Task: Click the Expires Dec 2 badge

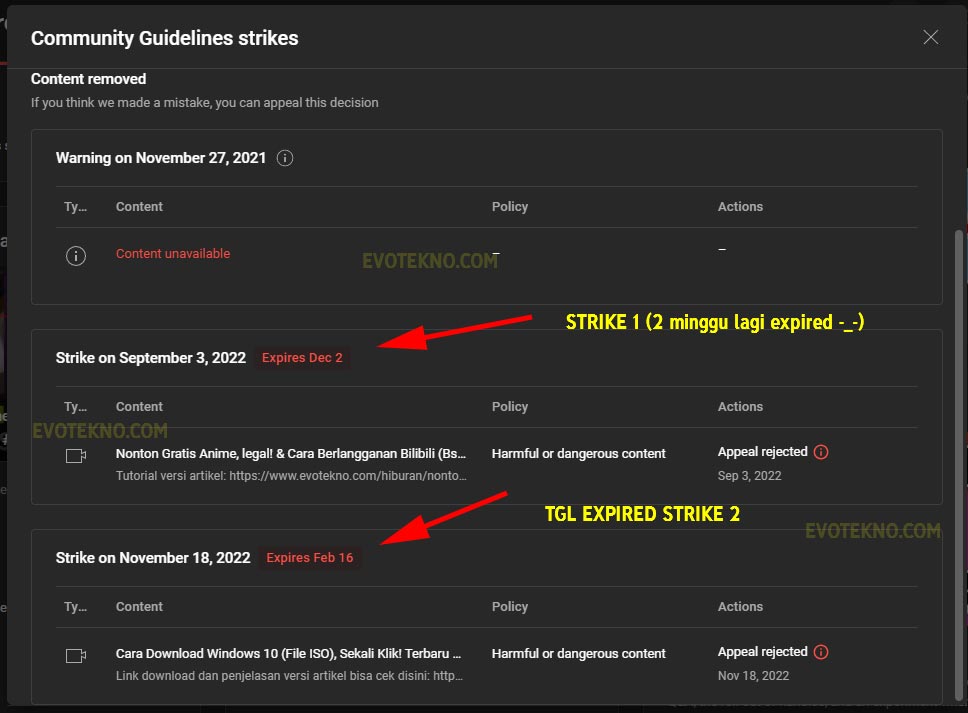Action: pos(300,358)
